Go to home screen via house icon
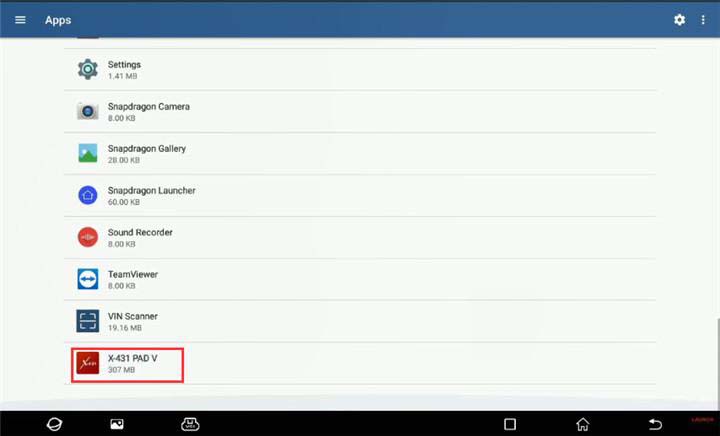The width and height of the screenshot is (720, 436). pyautogui.click(x=582, y=424)
